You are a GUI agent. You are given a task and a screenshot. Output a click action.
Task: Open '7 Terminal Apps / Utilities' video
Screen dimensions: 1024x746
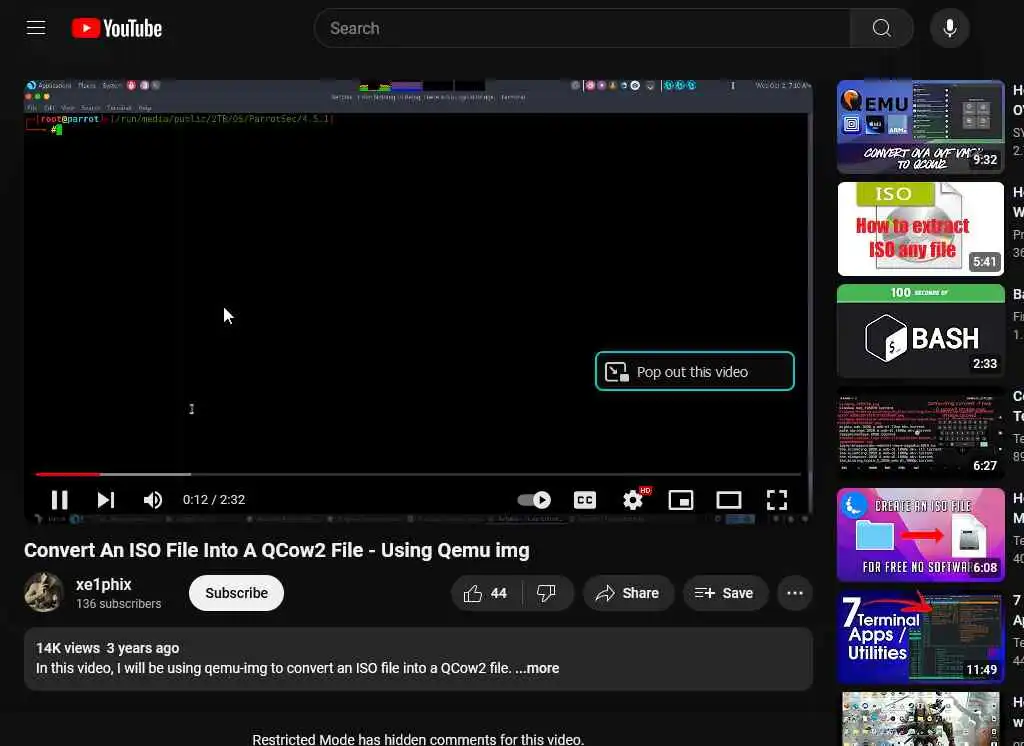pyautogui.click(x=920, y=636)
